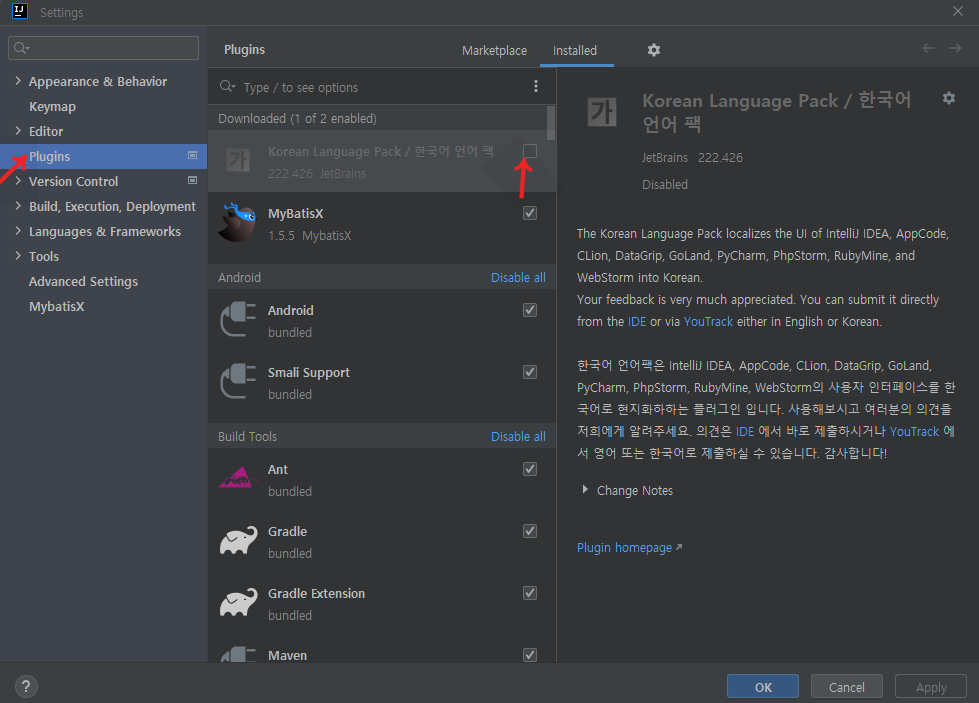Select Keymap in the settings tree
The image size is (979, 703).
pyautogui.click(x=52, y=107)
